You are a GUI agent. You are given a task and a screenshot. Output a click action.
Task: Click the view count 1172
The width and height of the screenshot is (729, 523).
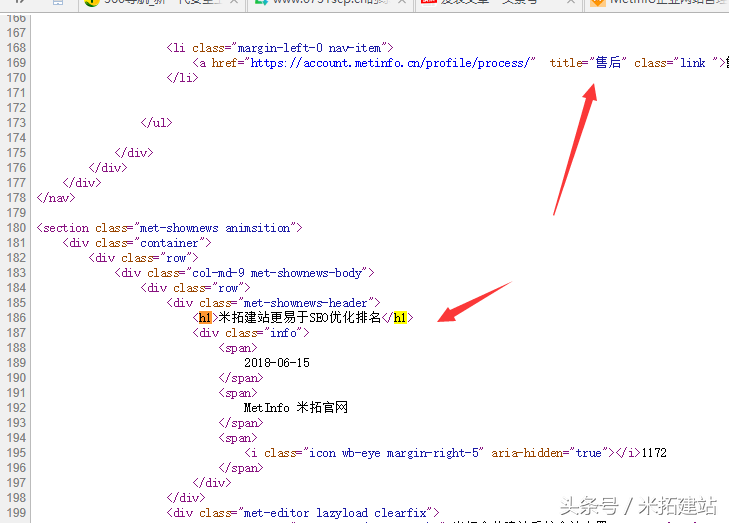click(654, 453)
